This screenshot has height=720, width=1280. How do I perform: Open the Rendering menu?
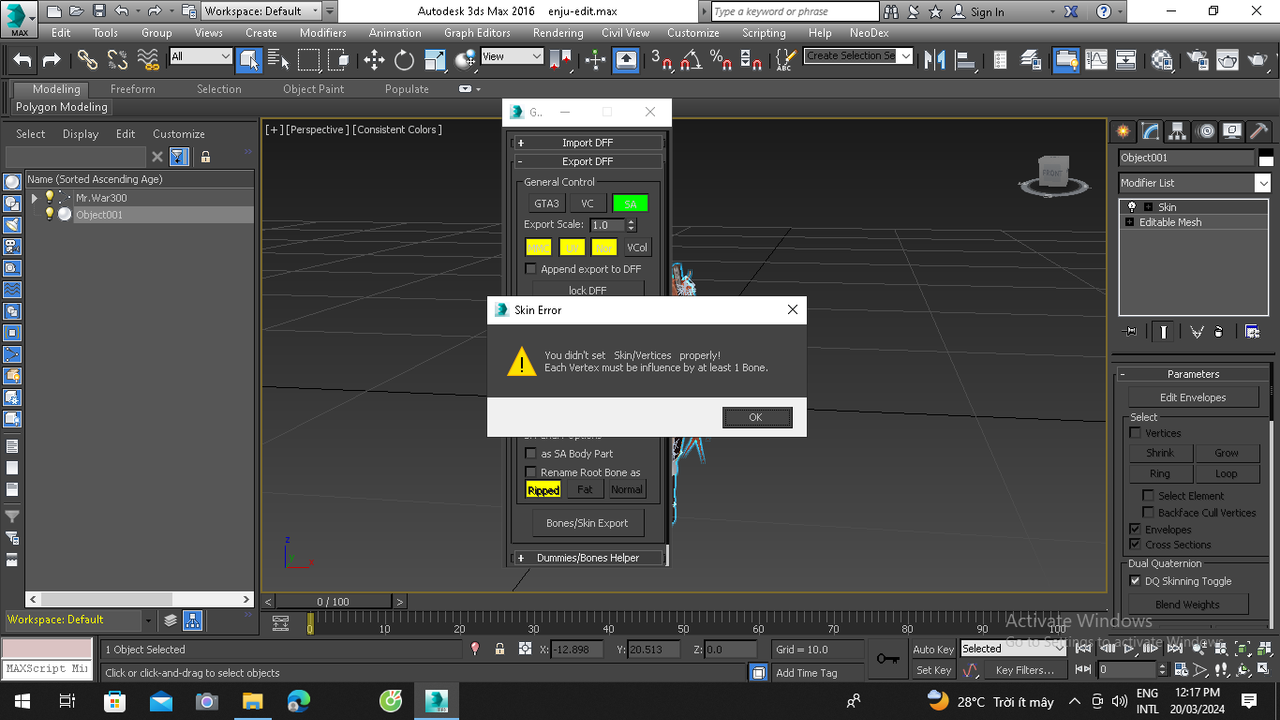pyautogui.click(x=557, y=32)
